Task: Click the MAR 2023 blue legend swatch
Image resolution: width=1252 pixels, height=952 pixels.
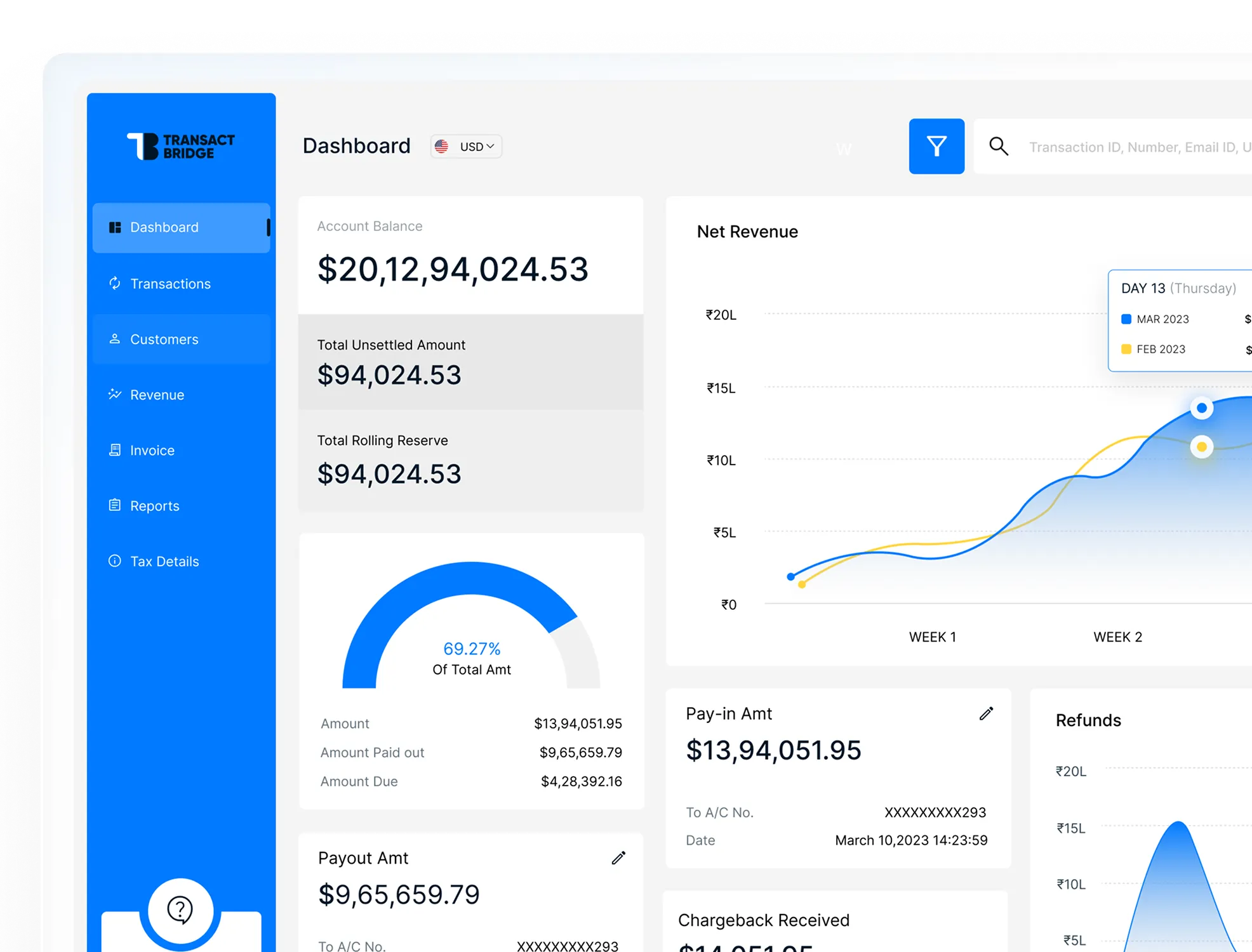Action: [1126, 319]
